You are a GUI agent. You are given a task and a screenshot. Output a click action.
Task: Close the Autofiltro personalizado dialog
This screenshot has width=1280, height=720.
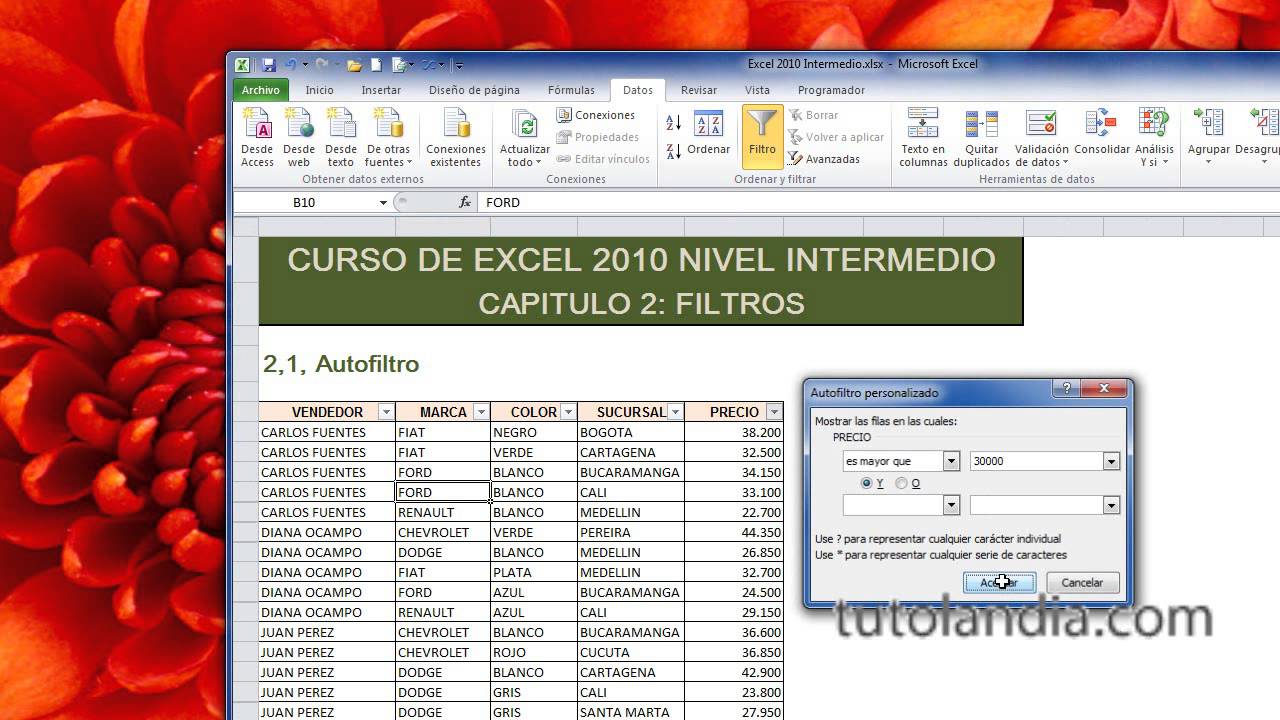pyautogui.click(x=1104, y=389)
